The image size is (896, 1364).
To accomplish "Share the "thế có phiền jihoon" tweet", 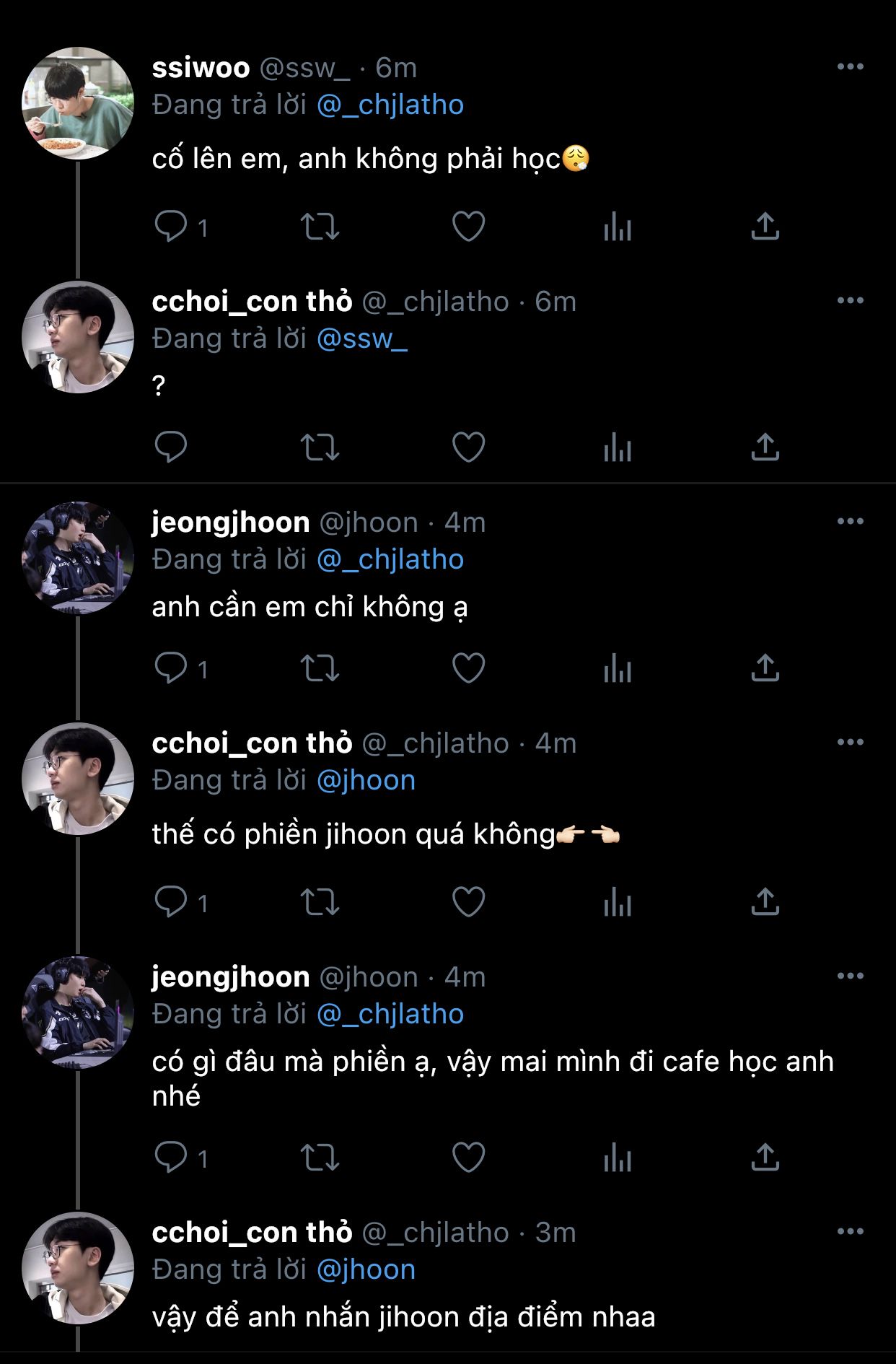I will (765, 901).
